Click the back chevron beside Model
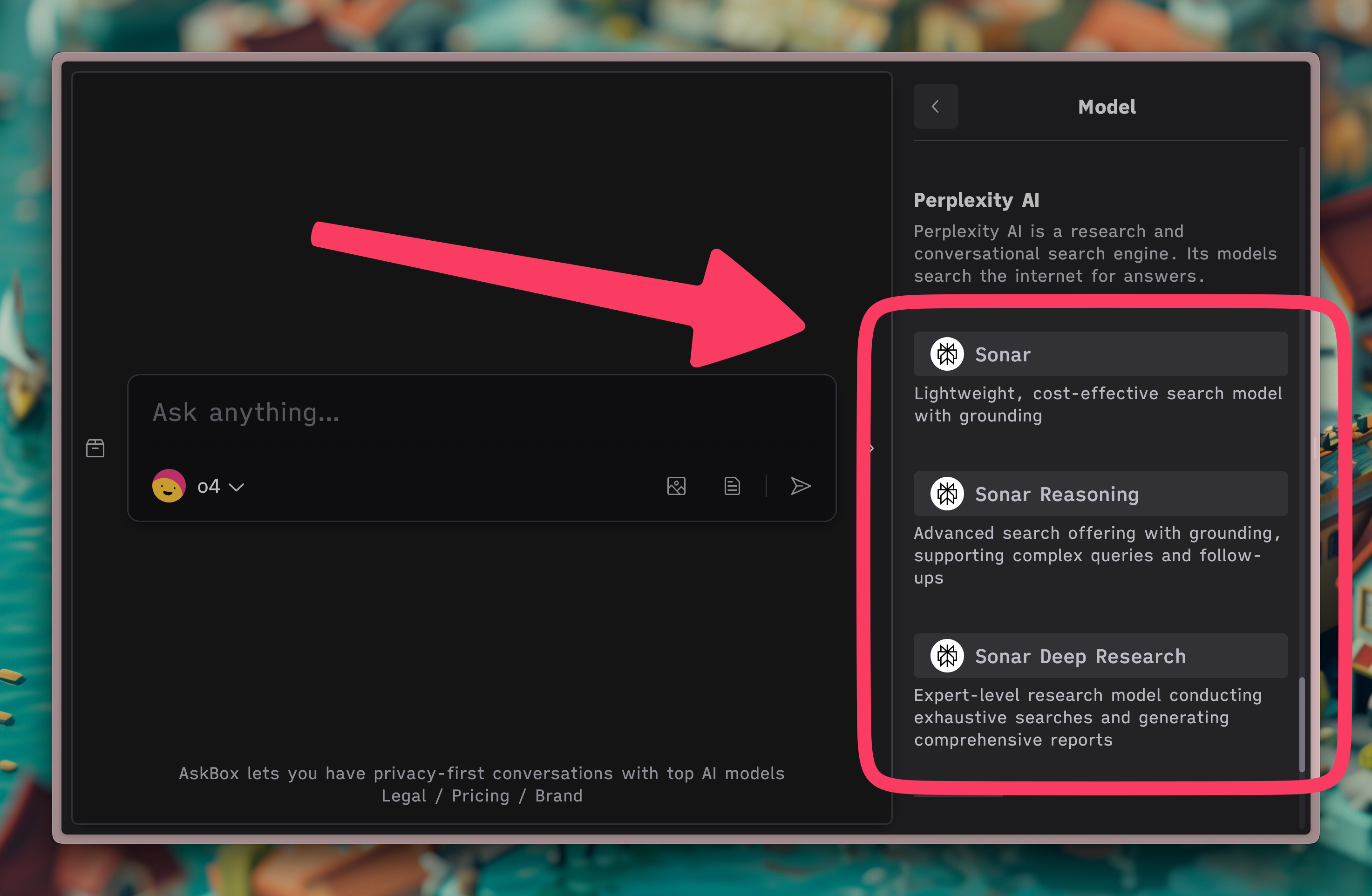 (936, 106)
